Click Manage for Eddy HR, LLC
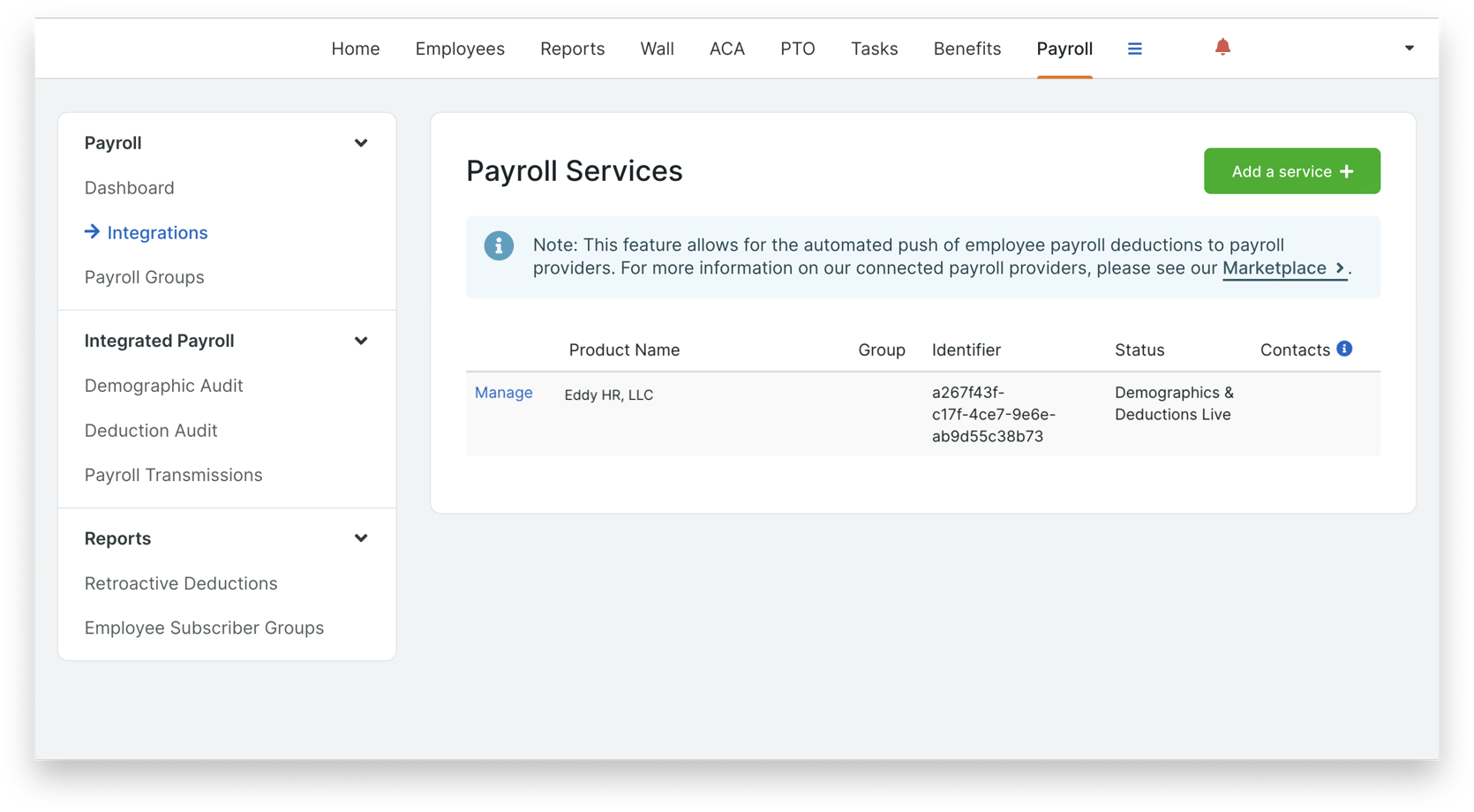This screenshot has width=1474, height=812. pos(503,392)
